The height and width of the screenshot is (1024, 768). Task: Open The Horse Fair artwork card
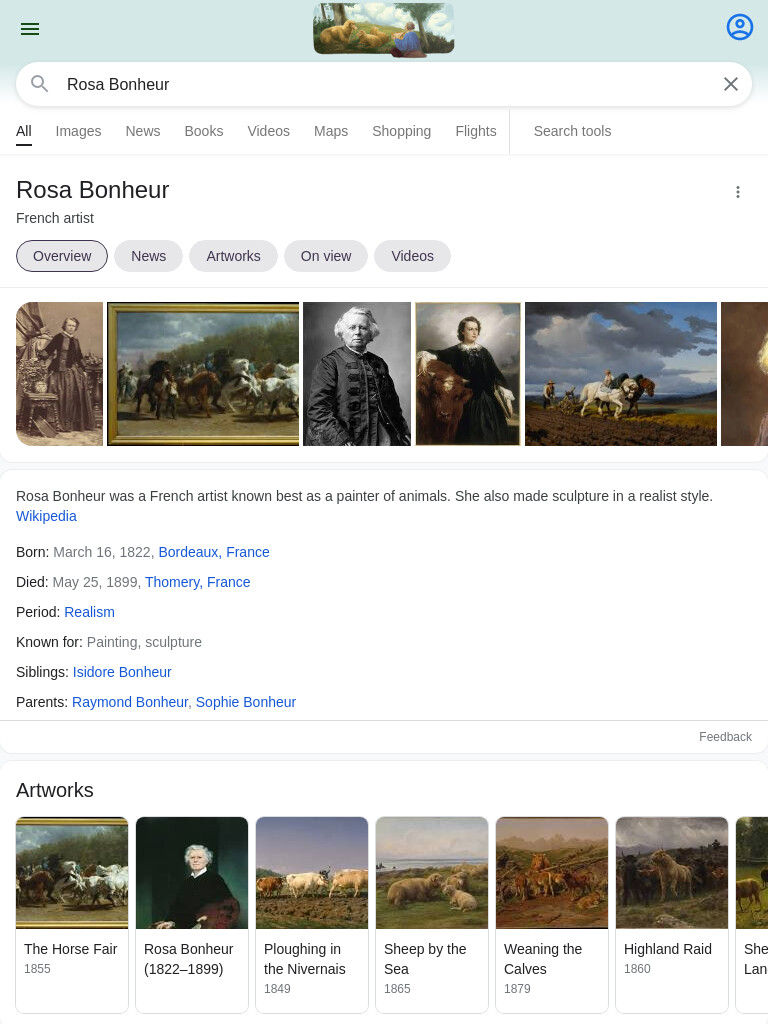point(72,914)
